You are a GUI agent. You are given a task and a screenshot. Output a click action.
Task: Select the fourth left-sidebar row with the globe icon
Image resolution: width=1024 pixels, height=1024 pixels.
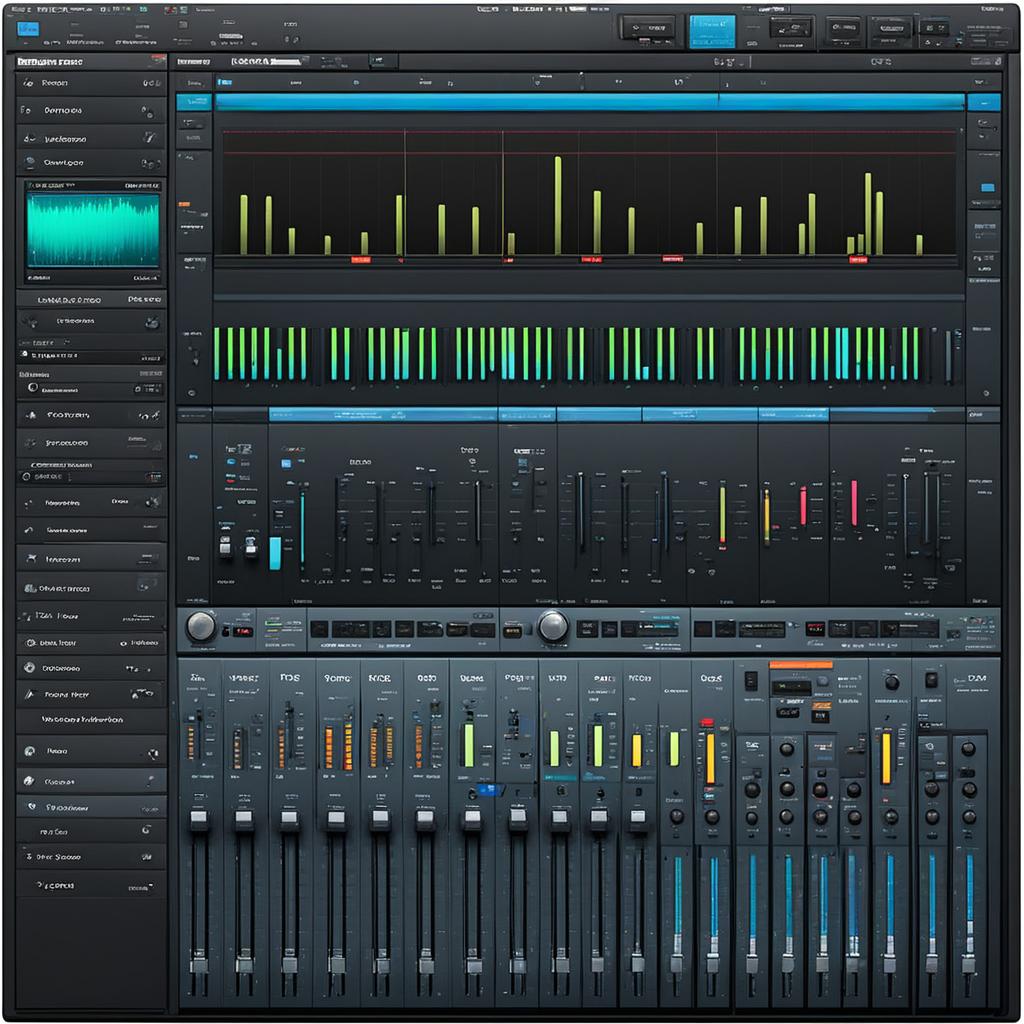pyautogui.click(x=91, y=163)
